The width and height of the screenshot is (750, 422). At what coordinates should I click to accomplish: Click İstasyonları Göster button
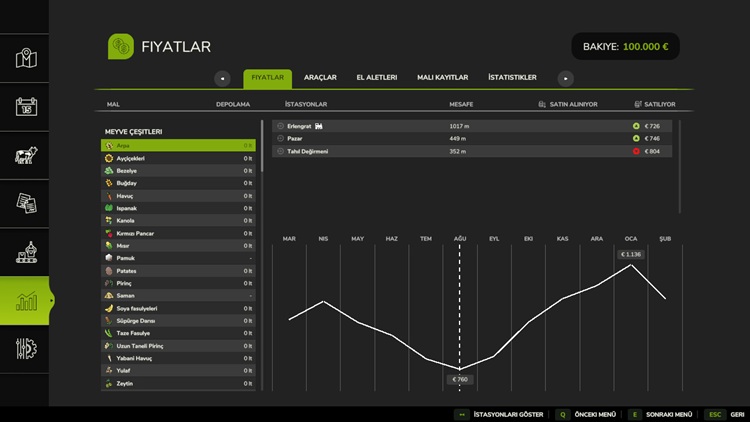tap(500, 414)
